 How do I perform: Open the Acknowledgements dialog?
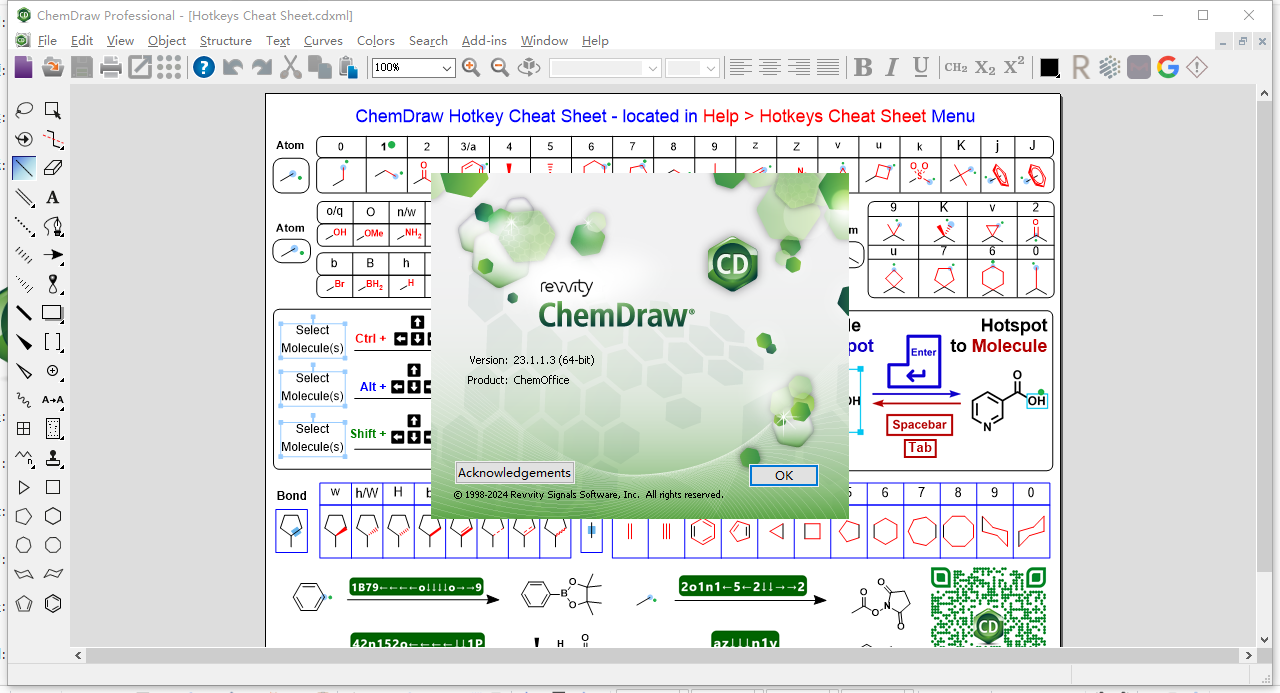(x=515, y=472)
